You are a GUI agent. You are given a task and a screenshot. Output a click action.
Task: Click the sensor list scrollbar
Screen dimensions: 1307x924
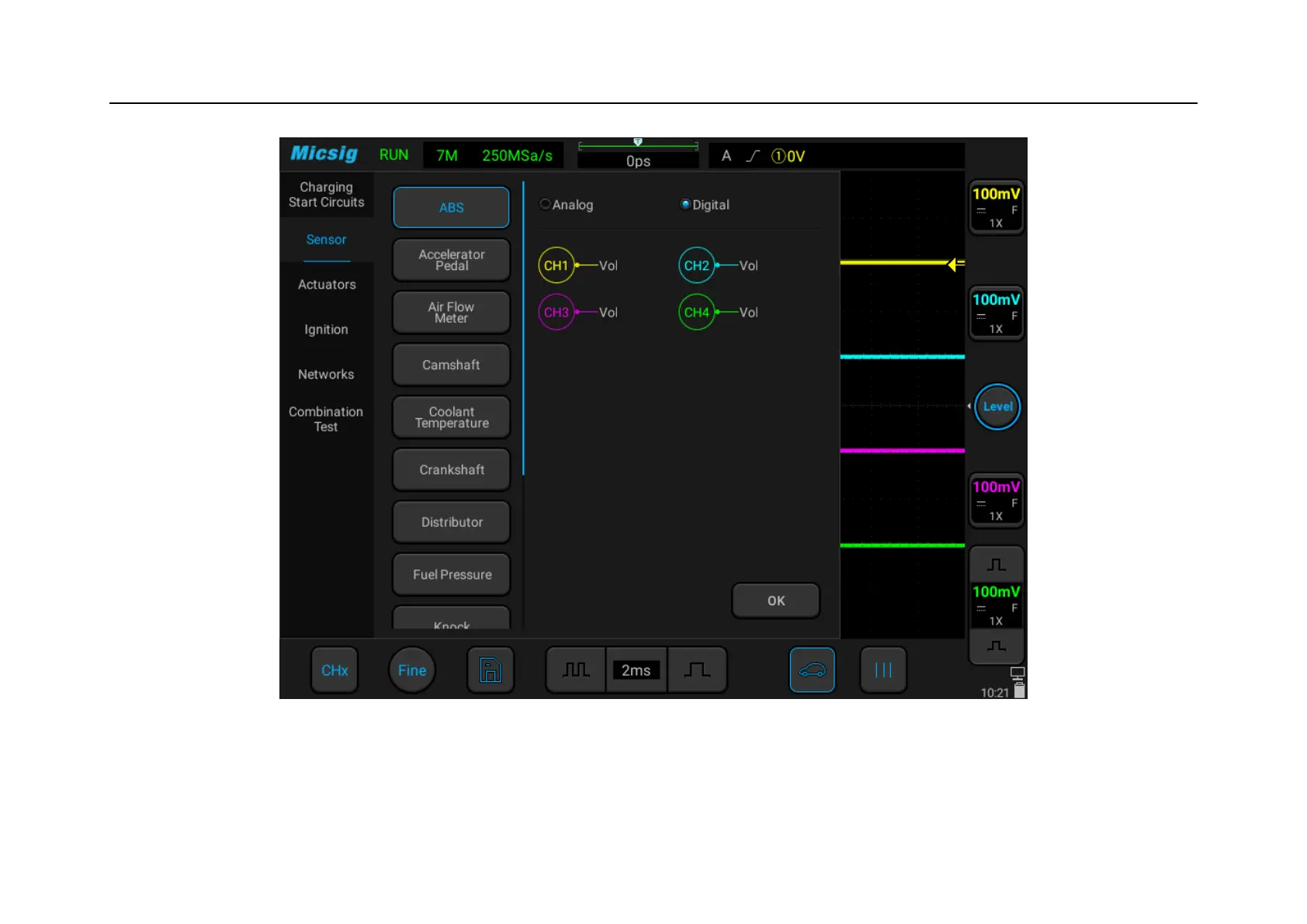(523, 328)
